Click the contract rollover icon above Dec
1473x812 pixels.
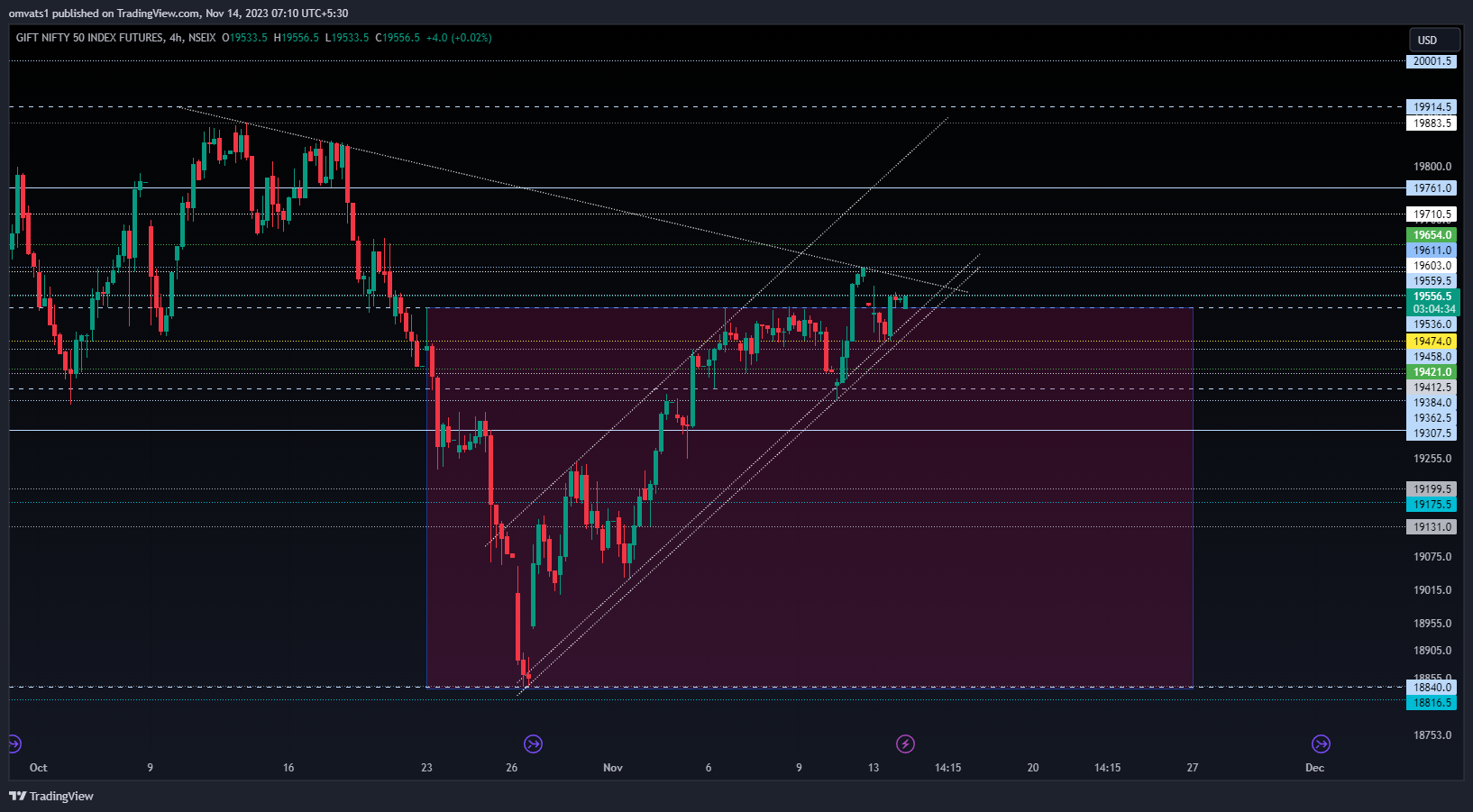pyautogui.click(x=1321, y=744)
